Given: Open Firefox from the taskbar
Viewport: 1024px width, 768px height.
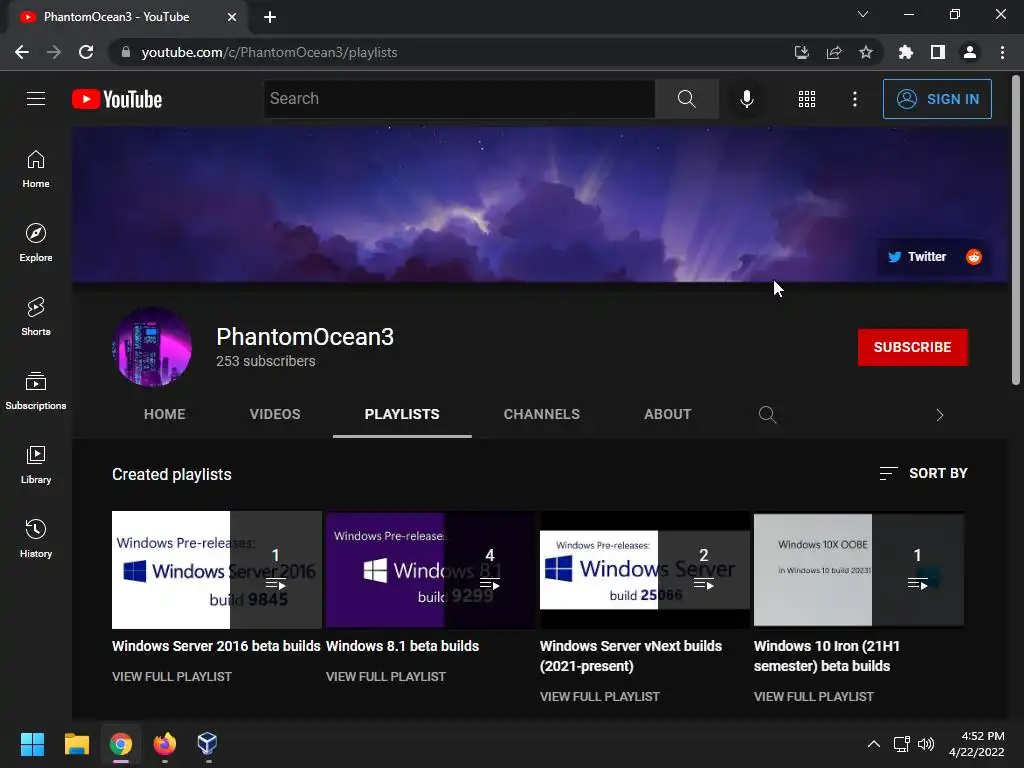Looking at the screenshot, I should (x=165, y=744).
